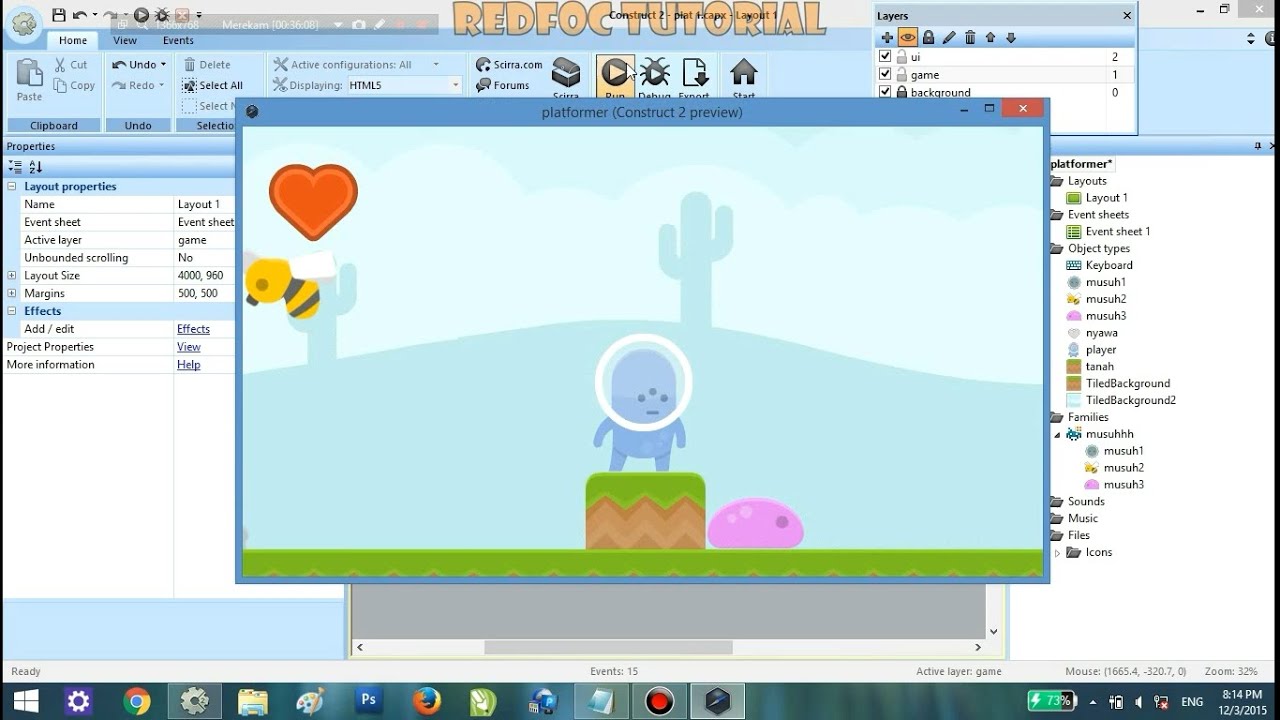This screenshot has height=720, width=1280.
Task: Click the Forums button
Action: pos(502,85)
